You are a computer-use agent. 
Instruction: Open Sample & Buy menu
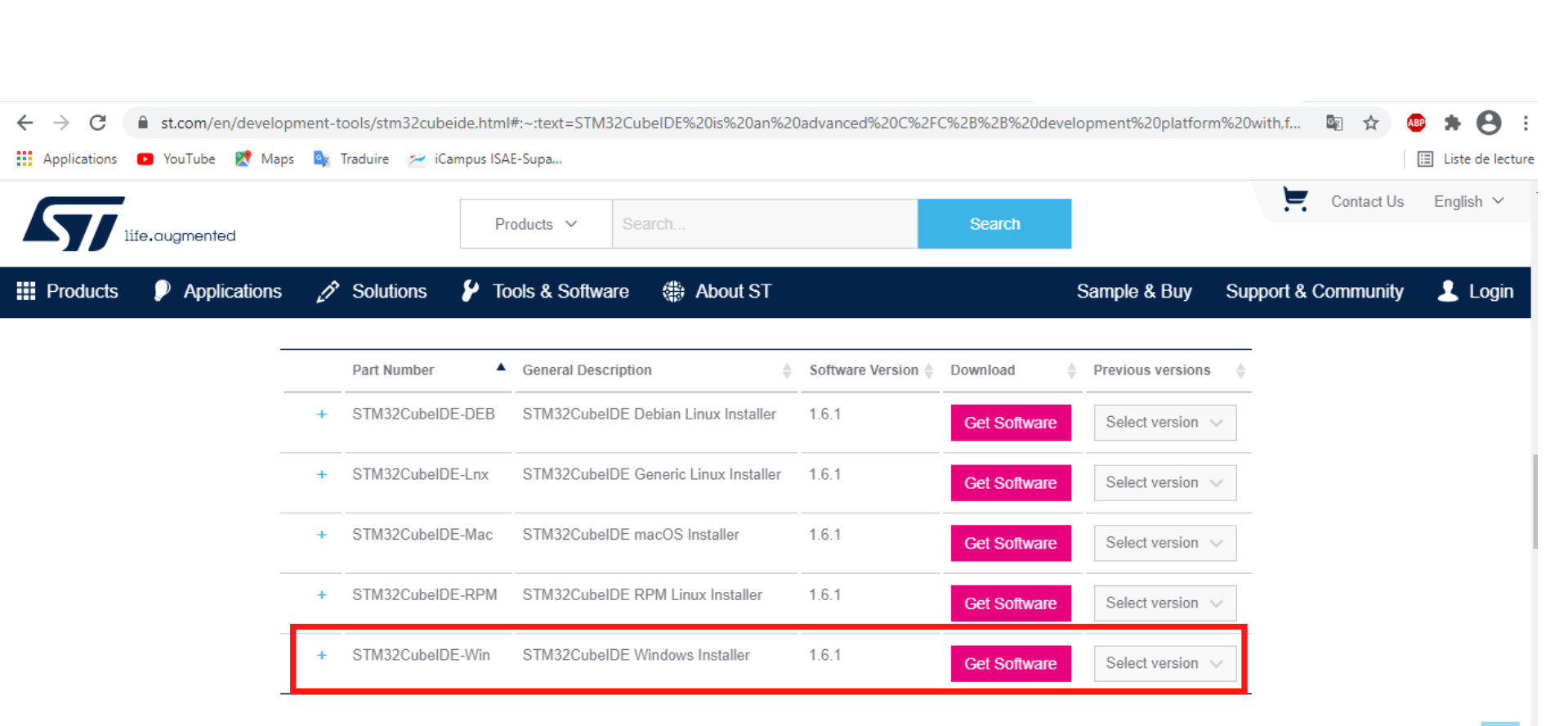[x=1134, y=291]
